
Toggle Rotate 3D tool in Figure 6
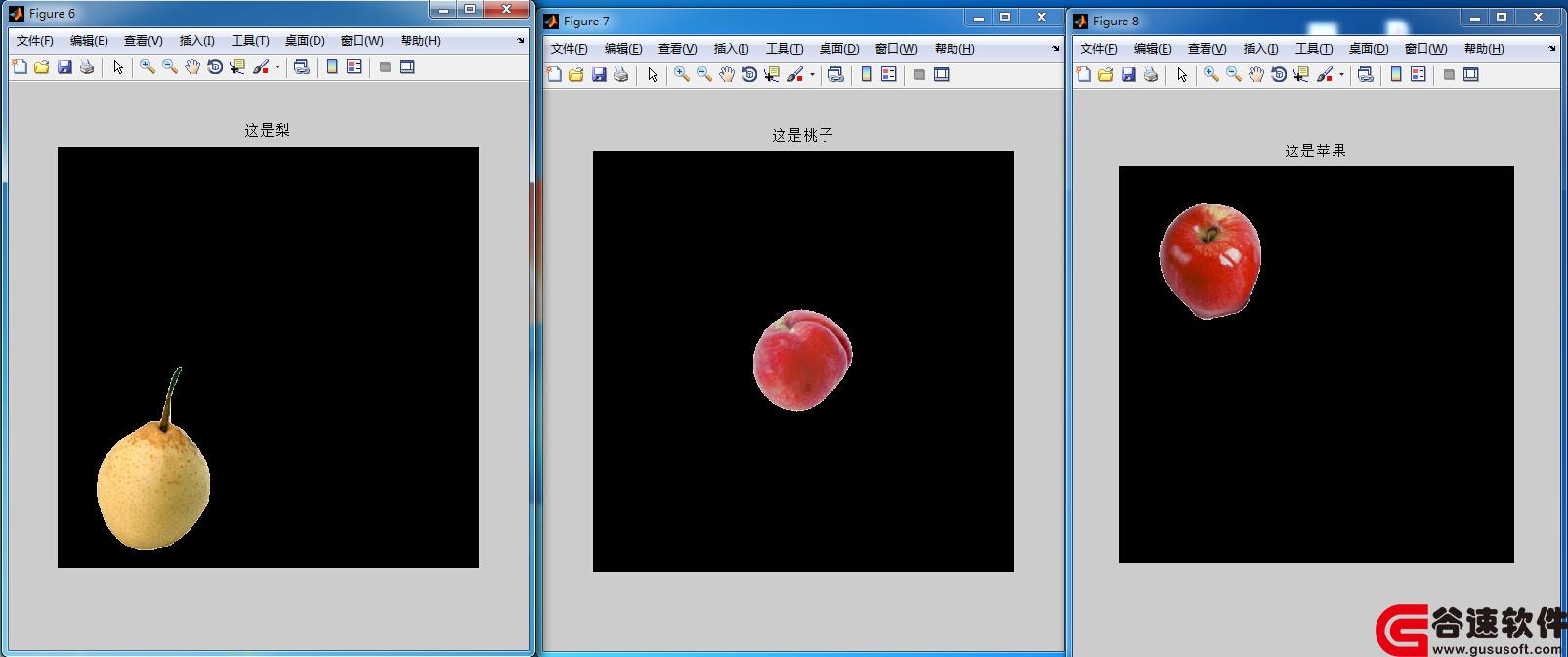pos(215,66)
